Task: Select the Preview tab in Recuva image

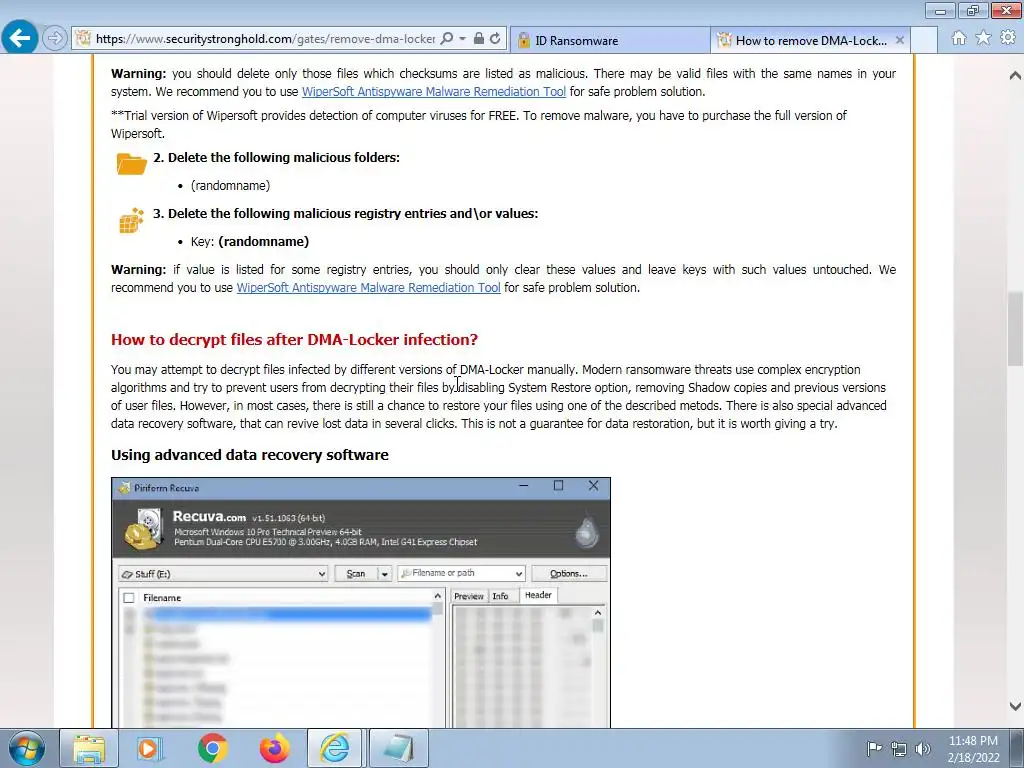Action: [x=468, y=596]
